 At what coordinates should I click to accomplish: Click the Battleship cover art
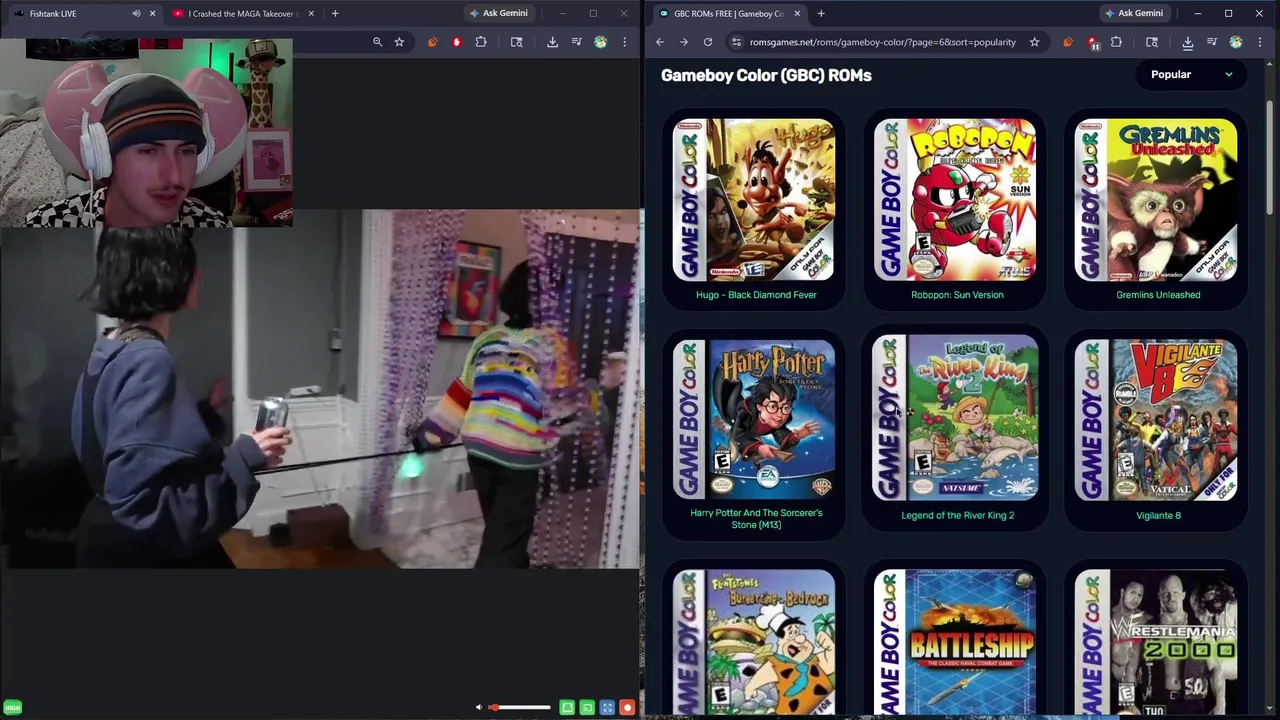point(955,642)
